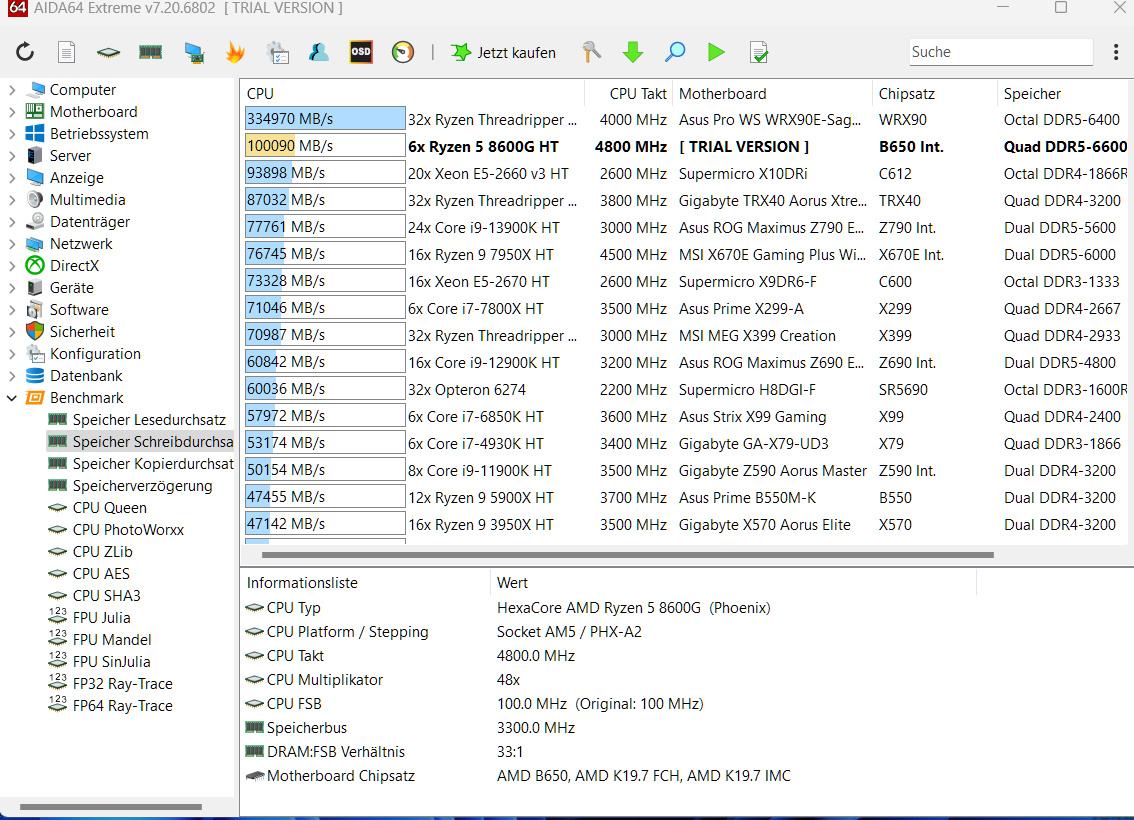Click the gauge sensor toolbar icon
The height and width of the screenshot is (820, 1134).
pos(403,52)
